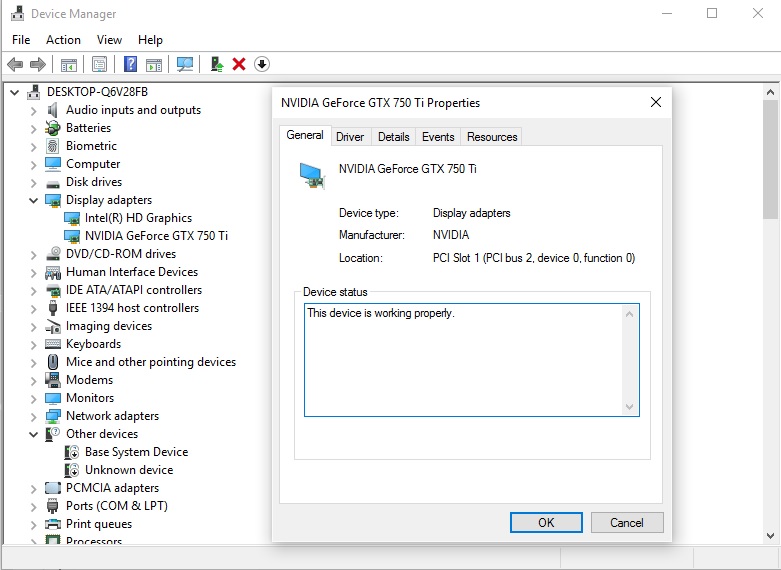Click the Keyboards category icon
The width and height of the screenshot is (781, 570).
coord(53,344)
